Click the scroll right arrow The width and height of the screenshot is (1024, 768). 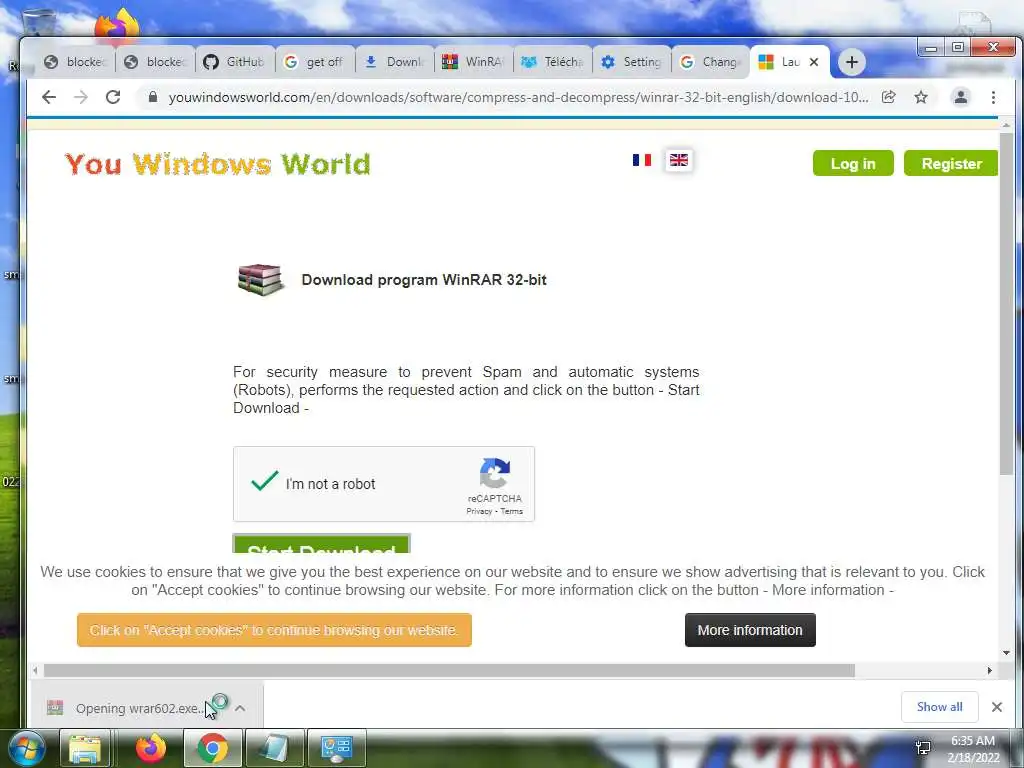[x=989, y=671]
